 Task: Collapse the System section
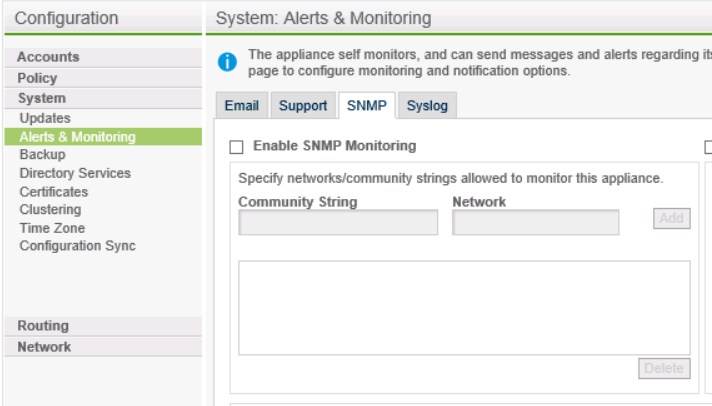42,98
